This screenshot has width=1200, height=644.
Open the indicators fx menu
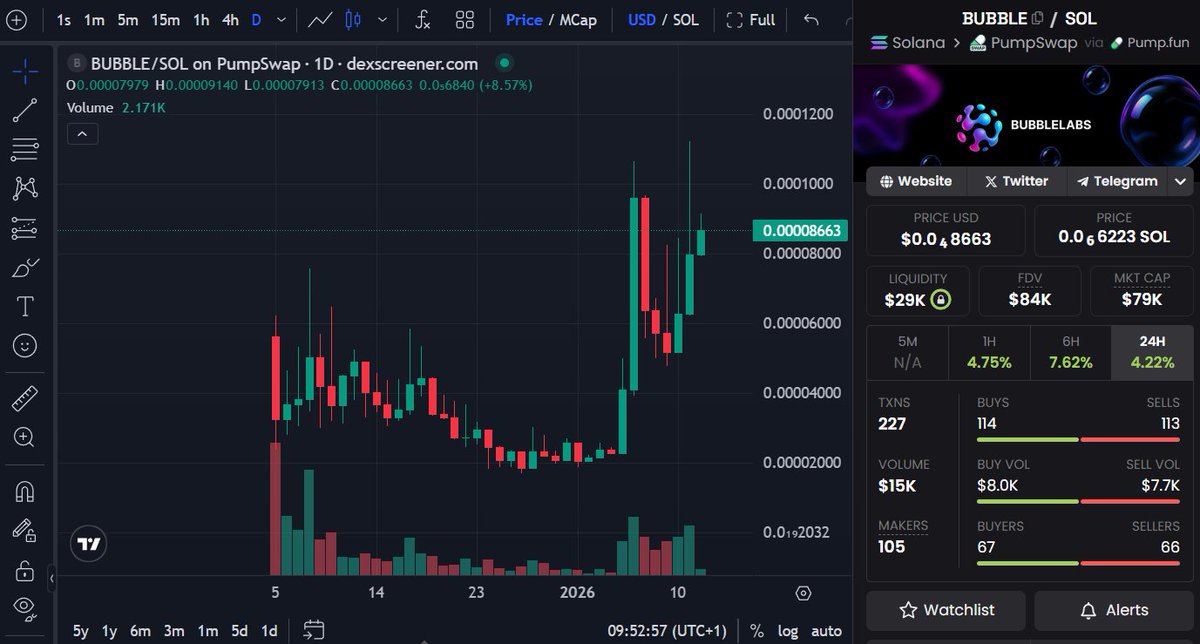(423, 19)
